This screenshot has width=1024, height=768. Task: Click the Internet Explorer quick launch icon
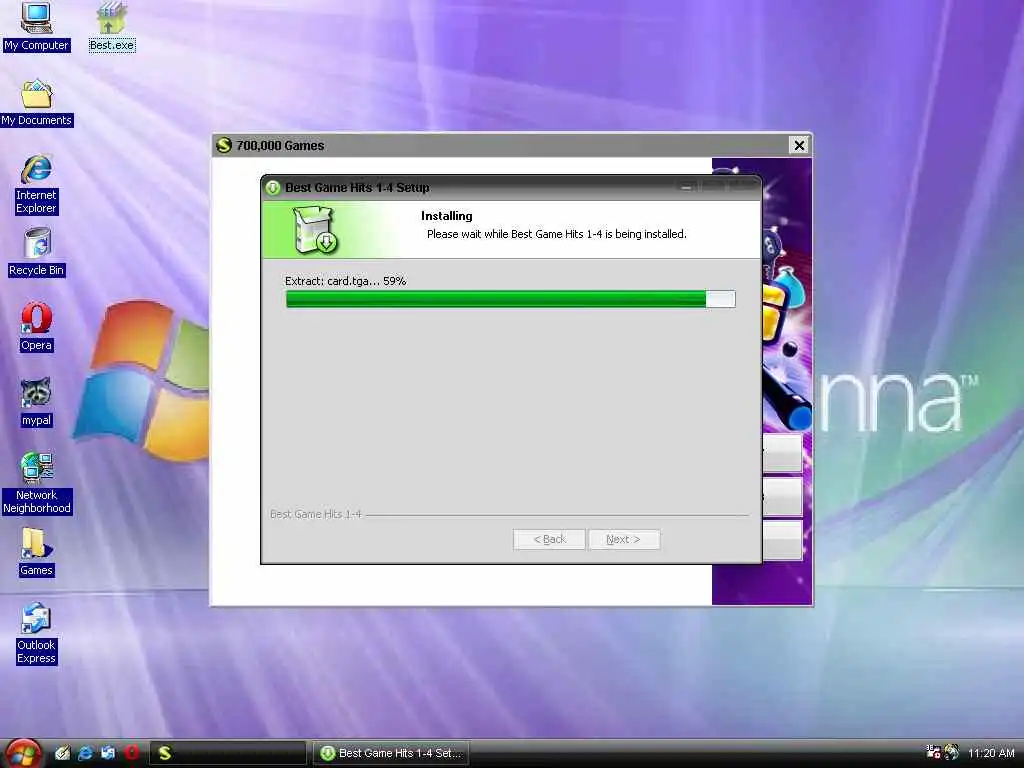(x=85, y=753)
